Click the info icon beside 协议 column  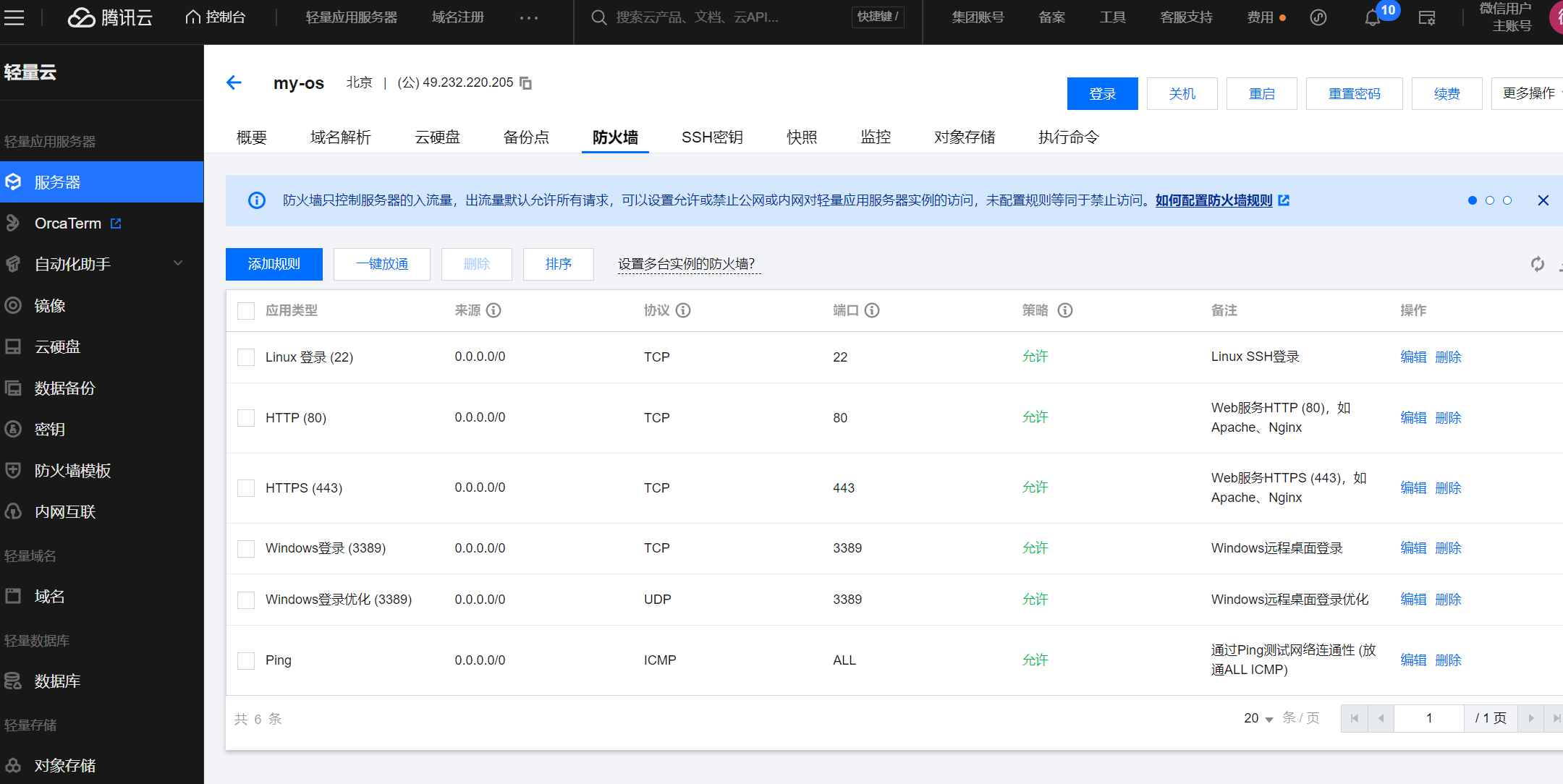coord(683,310)
